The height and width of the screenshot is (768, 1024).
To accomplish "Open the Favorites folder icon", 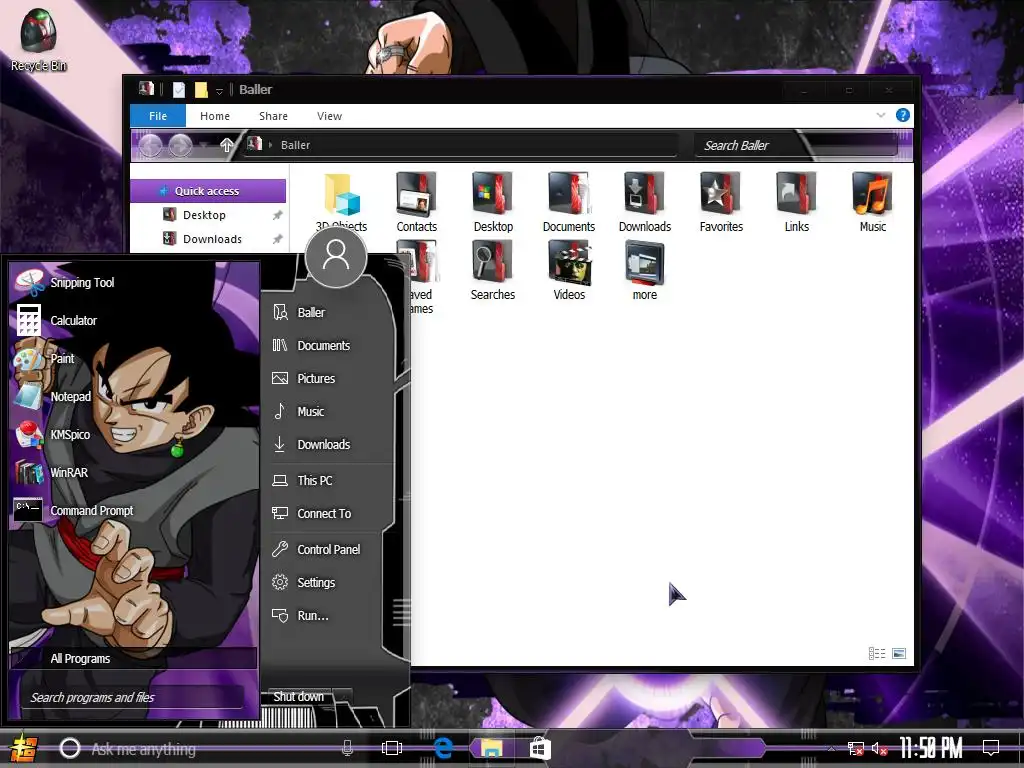I will click(x=721, y=202).
